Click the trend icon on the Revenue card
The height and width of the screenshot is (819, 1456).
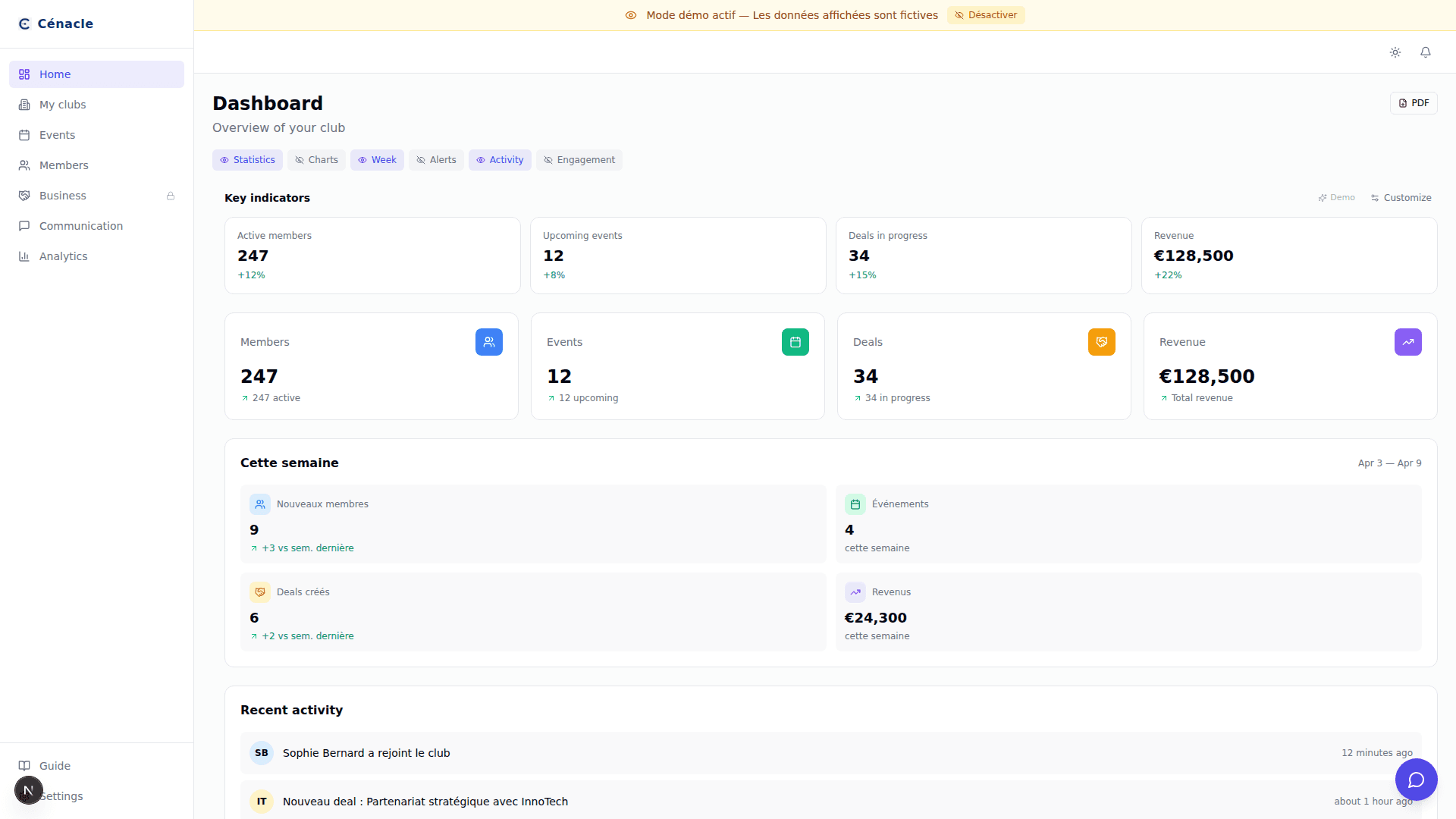[x=1407, y=342]
